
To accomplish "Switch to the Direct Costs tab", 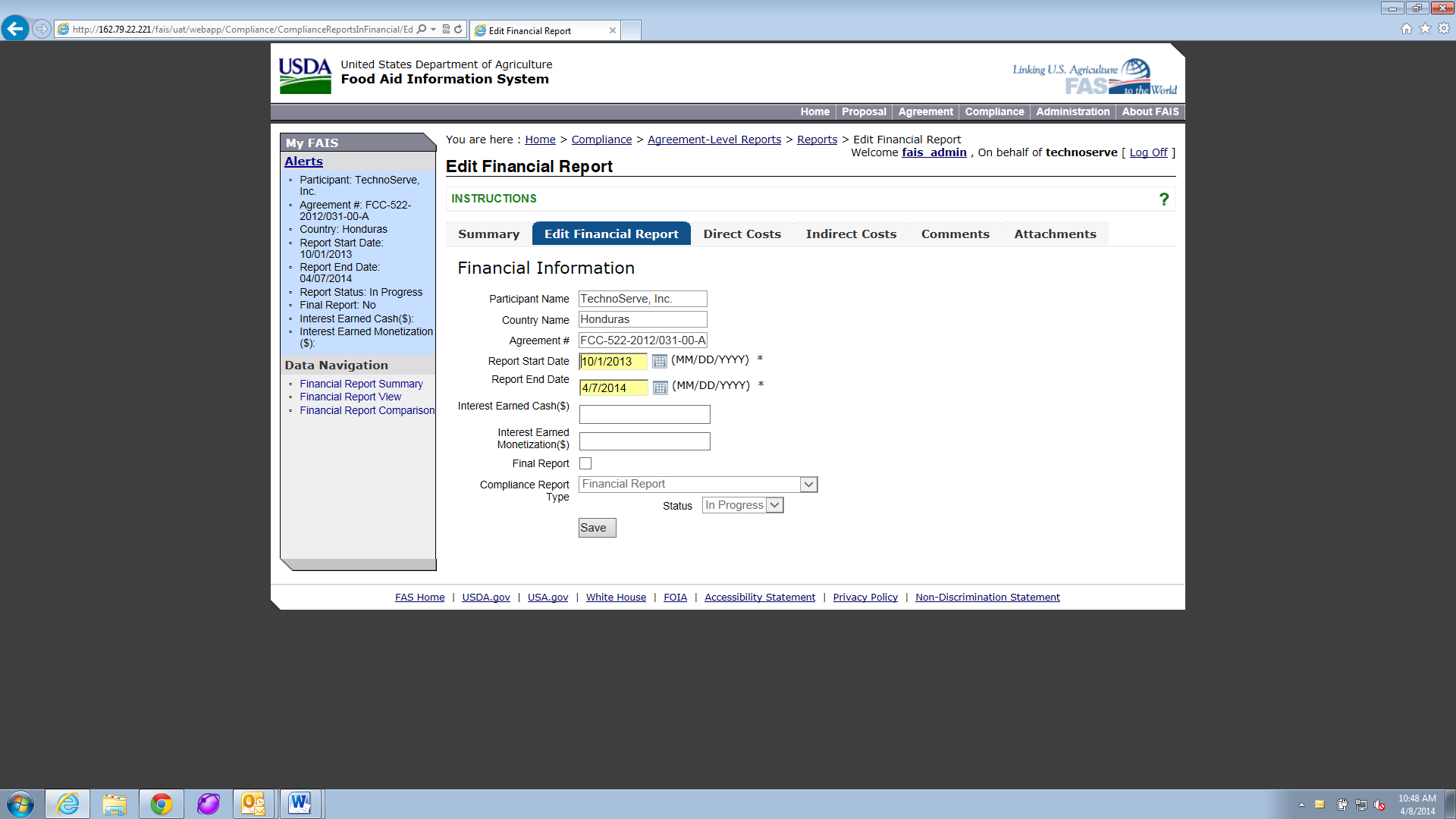I will (x=742, y=234).
